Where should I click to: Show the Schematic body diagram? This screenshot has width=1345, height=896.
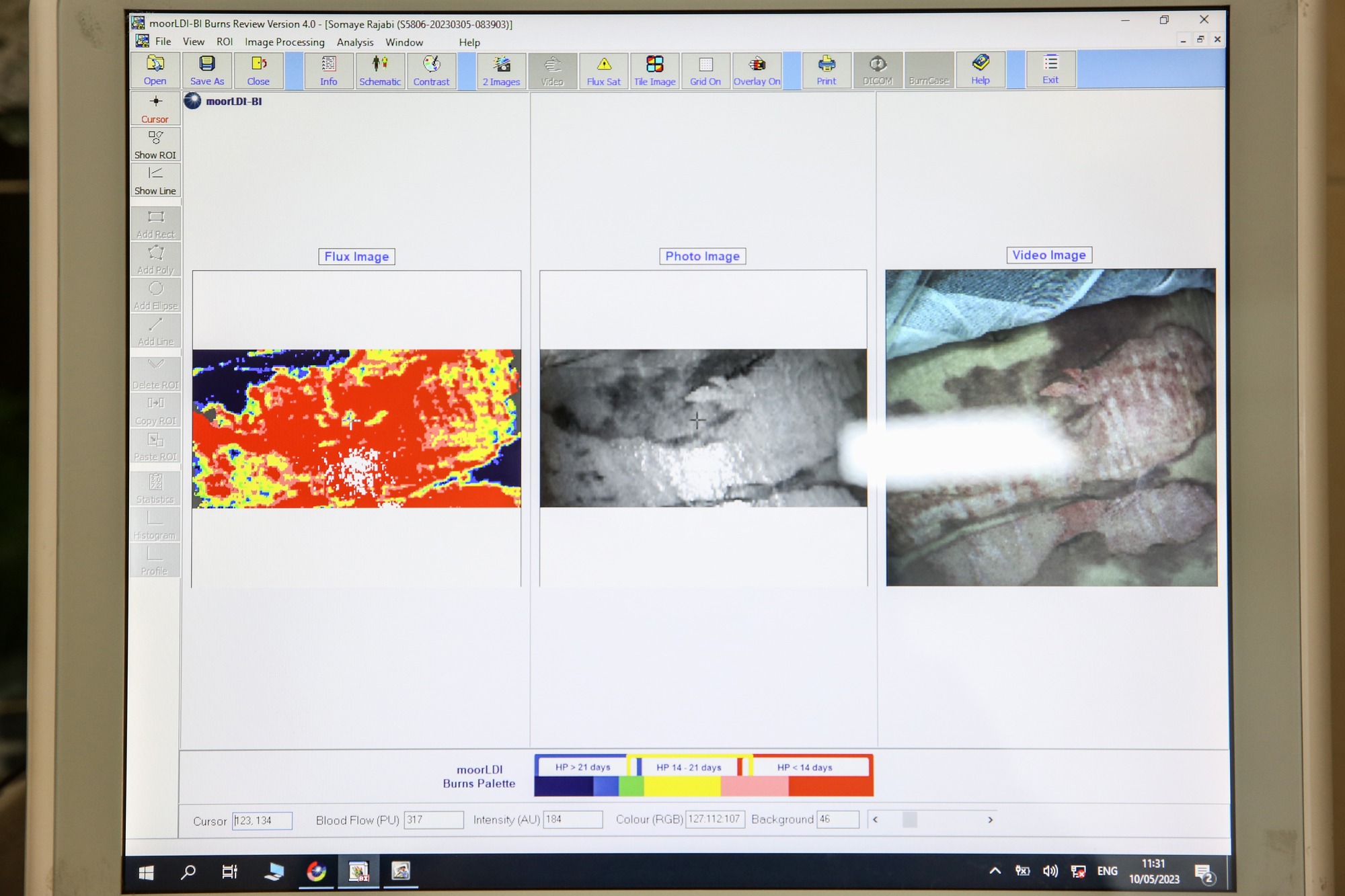[x=379, y=71]
